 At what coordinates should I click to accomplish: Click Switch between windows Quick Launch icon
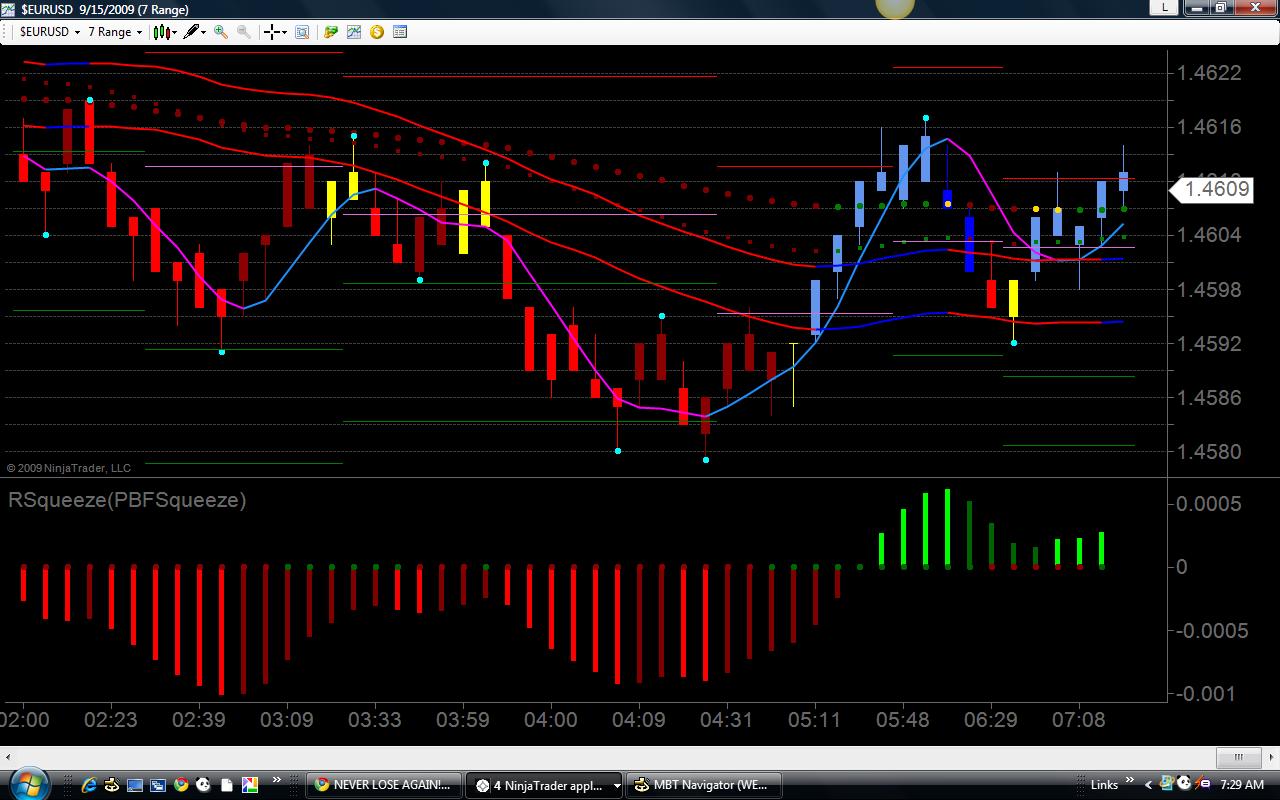coord(158,785)
